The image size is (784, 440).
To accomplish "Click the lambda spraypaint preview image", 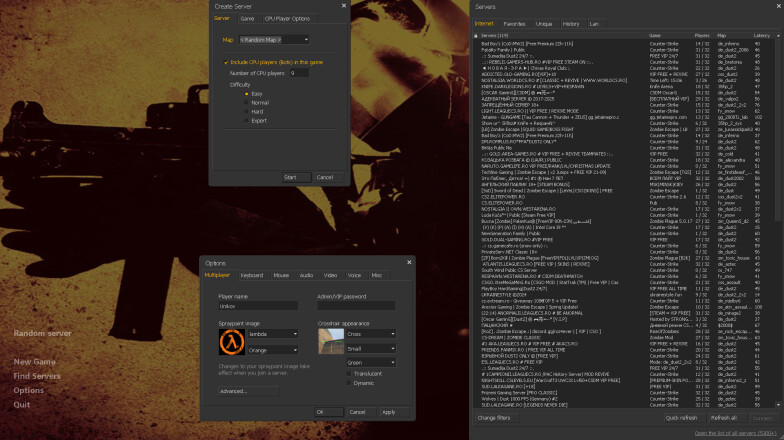I will click(232, 342).
